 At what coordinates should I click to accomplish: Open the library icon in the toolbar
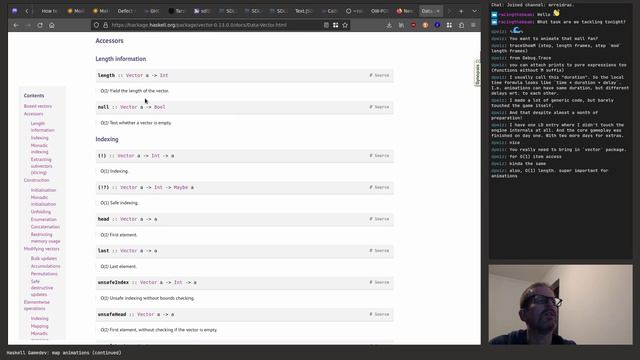[401, 25]
